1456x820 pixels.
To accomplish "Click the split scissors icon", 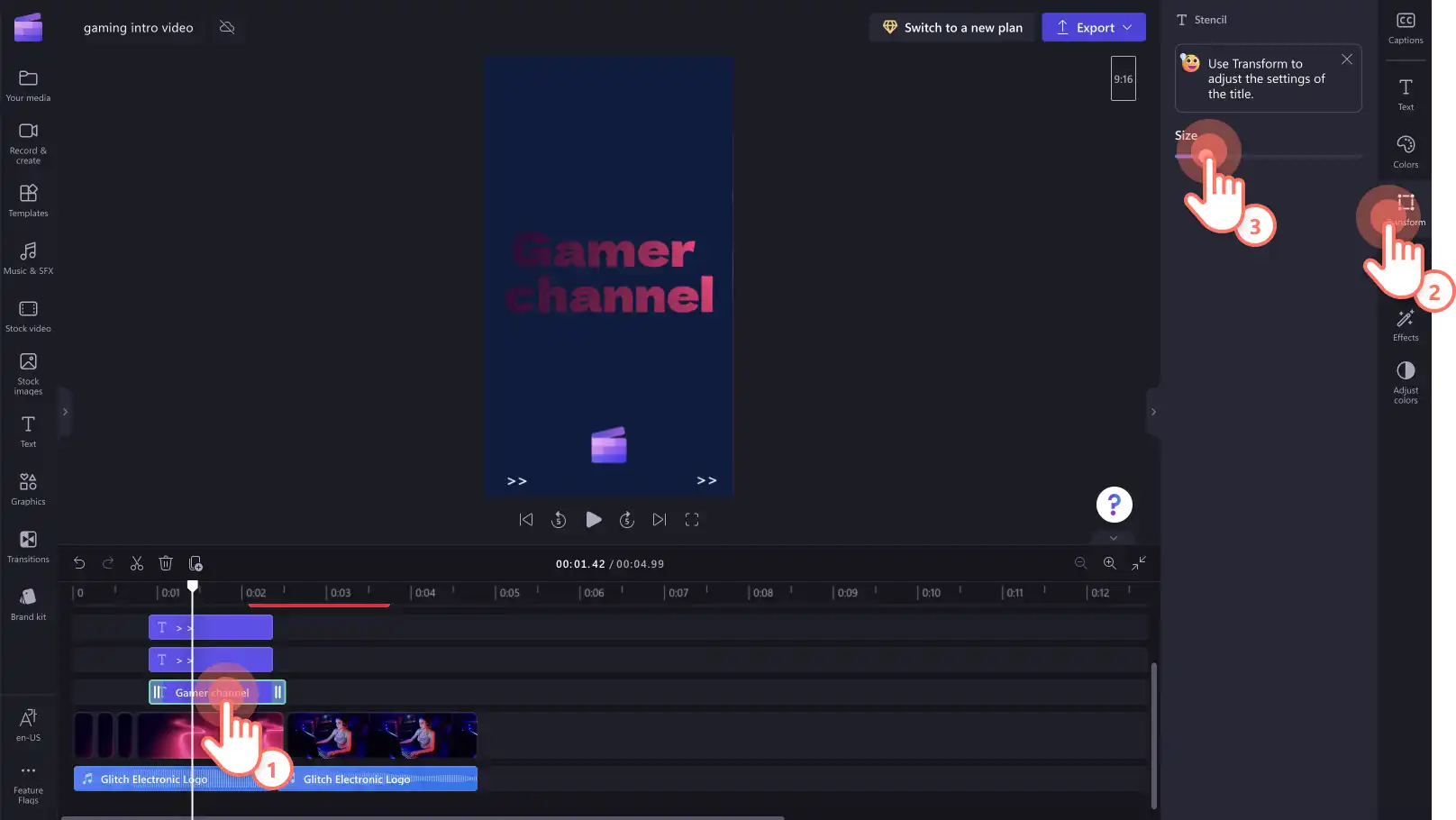I will click(x=137, y=563).
